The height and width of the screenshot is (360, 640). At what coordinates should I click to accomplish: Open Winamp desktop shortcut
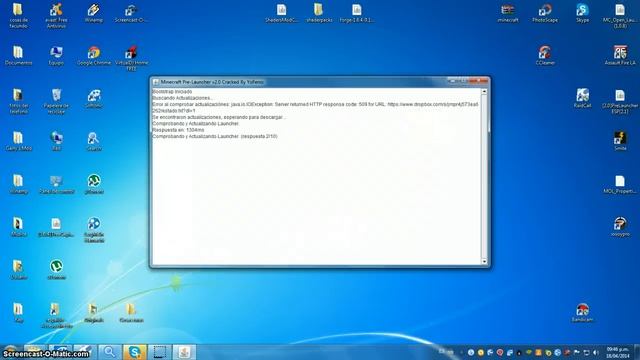pos(93,13)
